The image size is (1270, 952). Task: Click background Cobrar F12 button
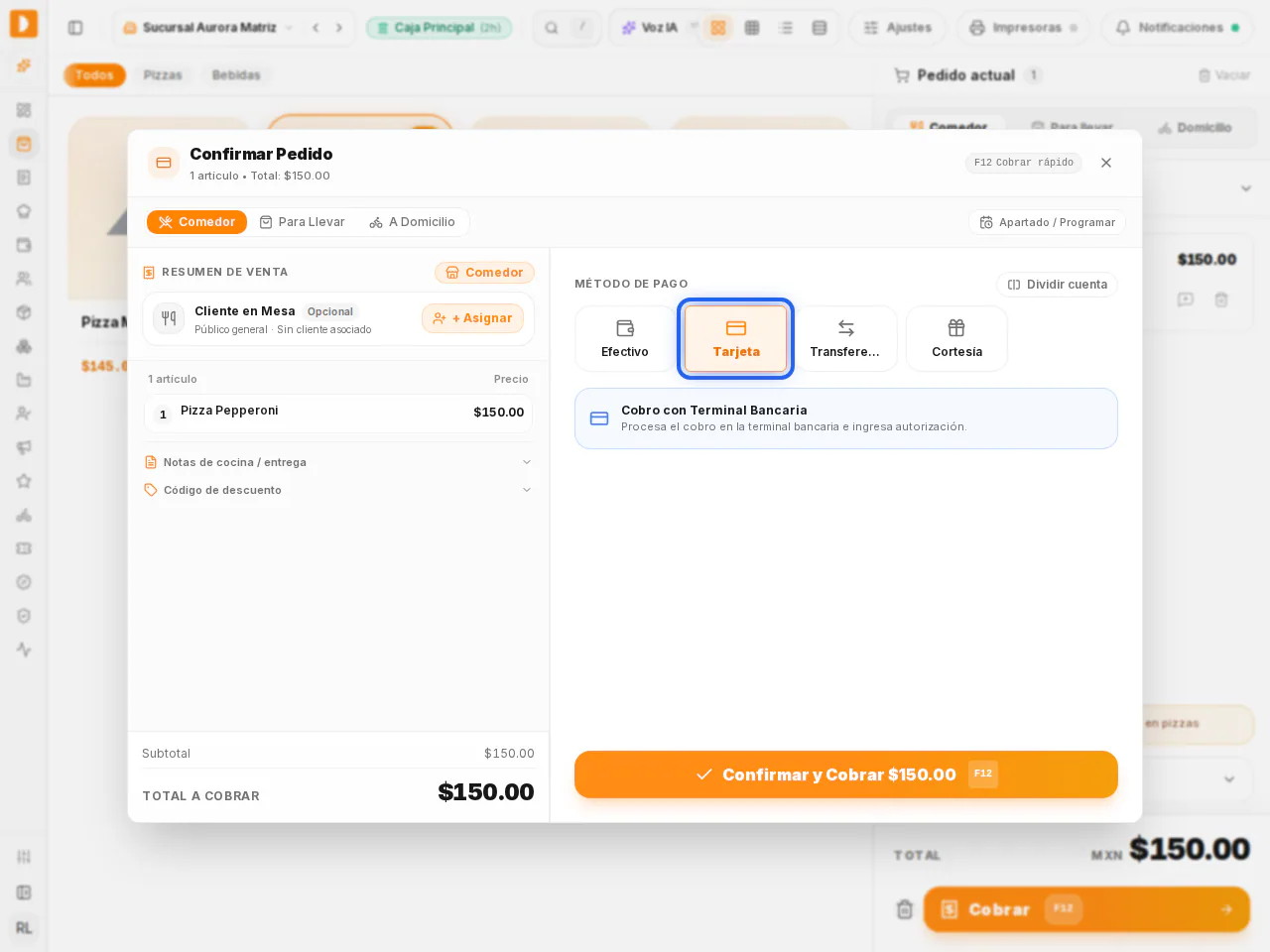pyautogui.click(x=1086, y=909)
